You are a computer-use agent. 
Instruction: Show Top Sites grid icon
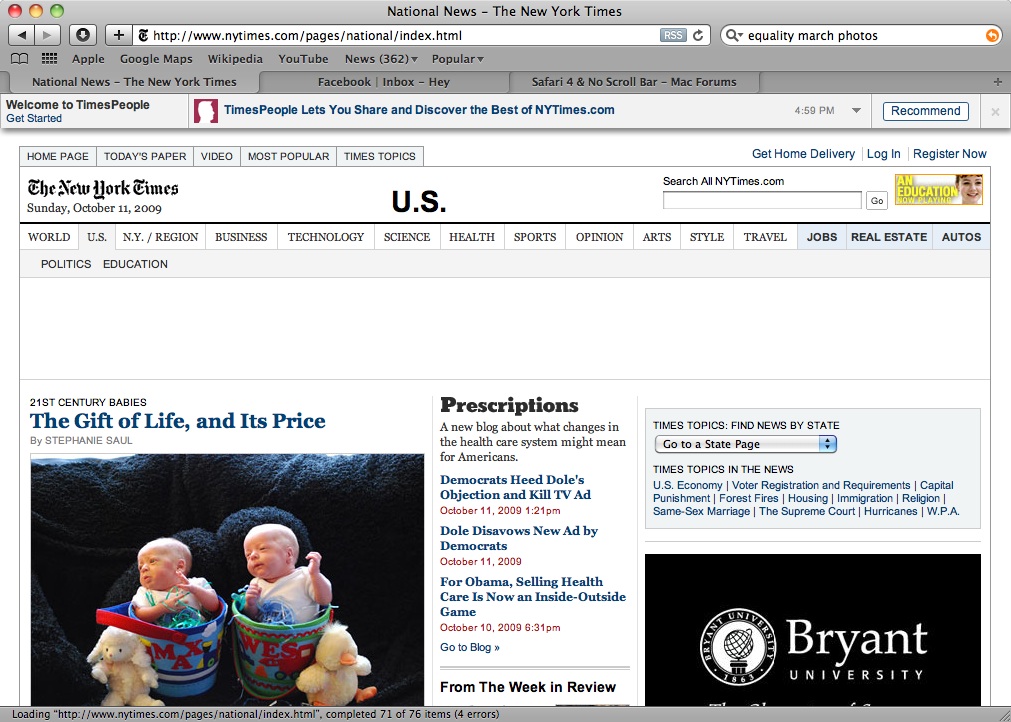[49, 59]
